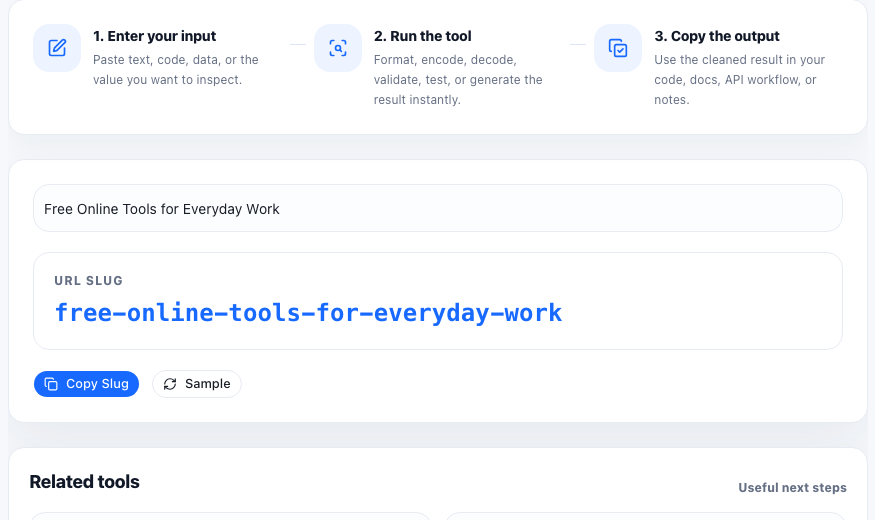
Task: Click the generated slug free-online-tools-for-everyday-work
Action: pos(308,312)
